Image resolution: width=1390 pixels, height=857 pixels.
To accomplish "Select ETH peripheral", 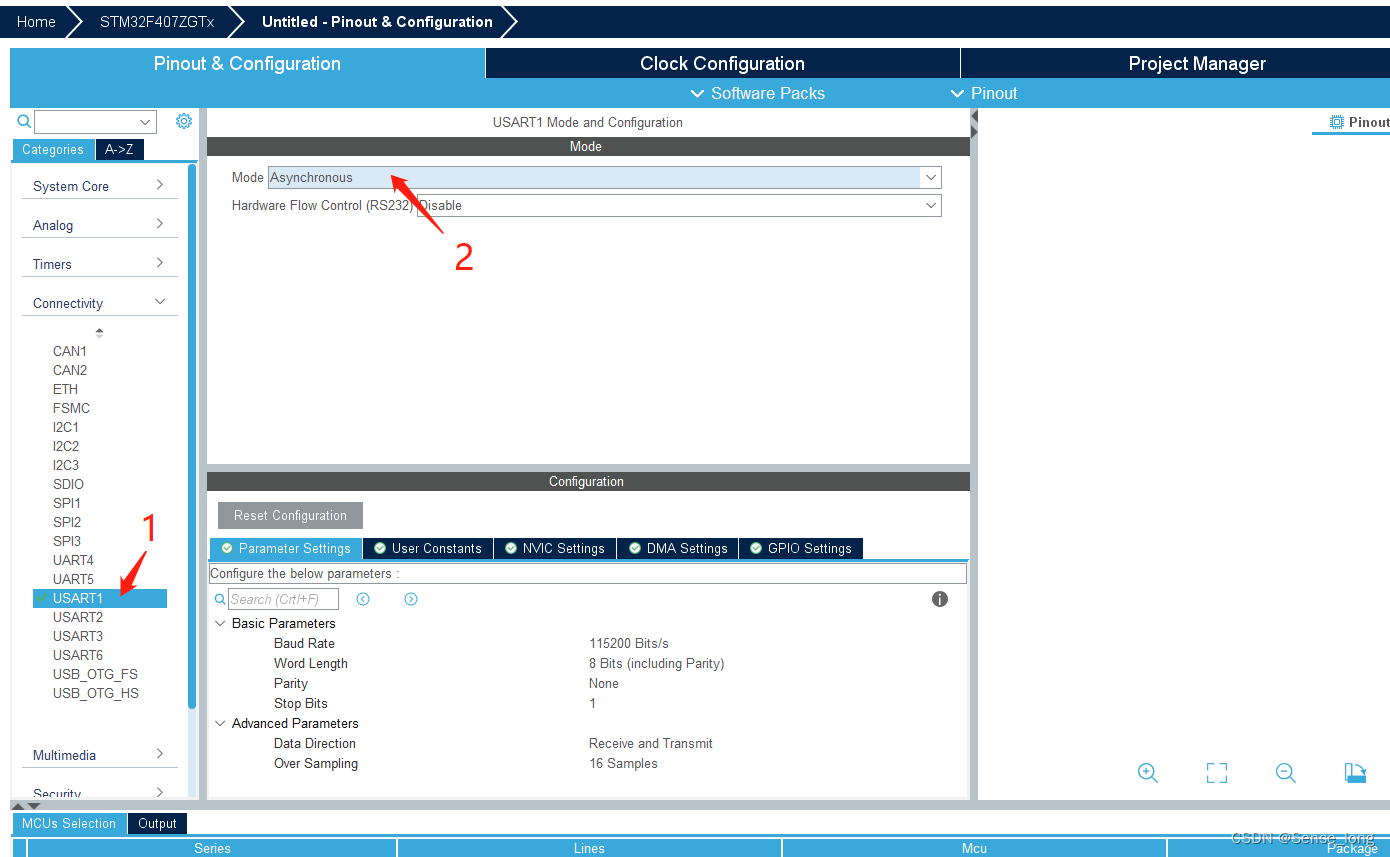I will pyautogui.click(x=65, y=389).
